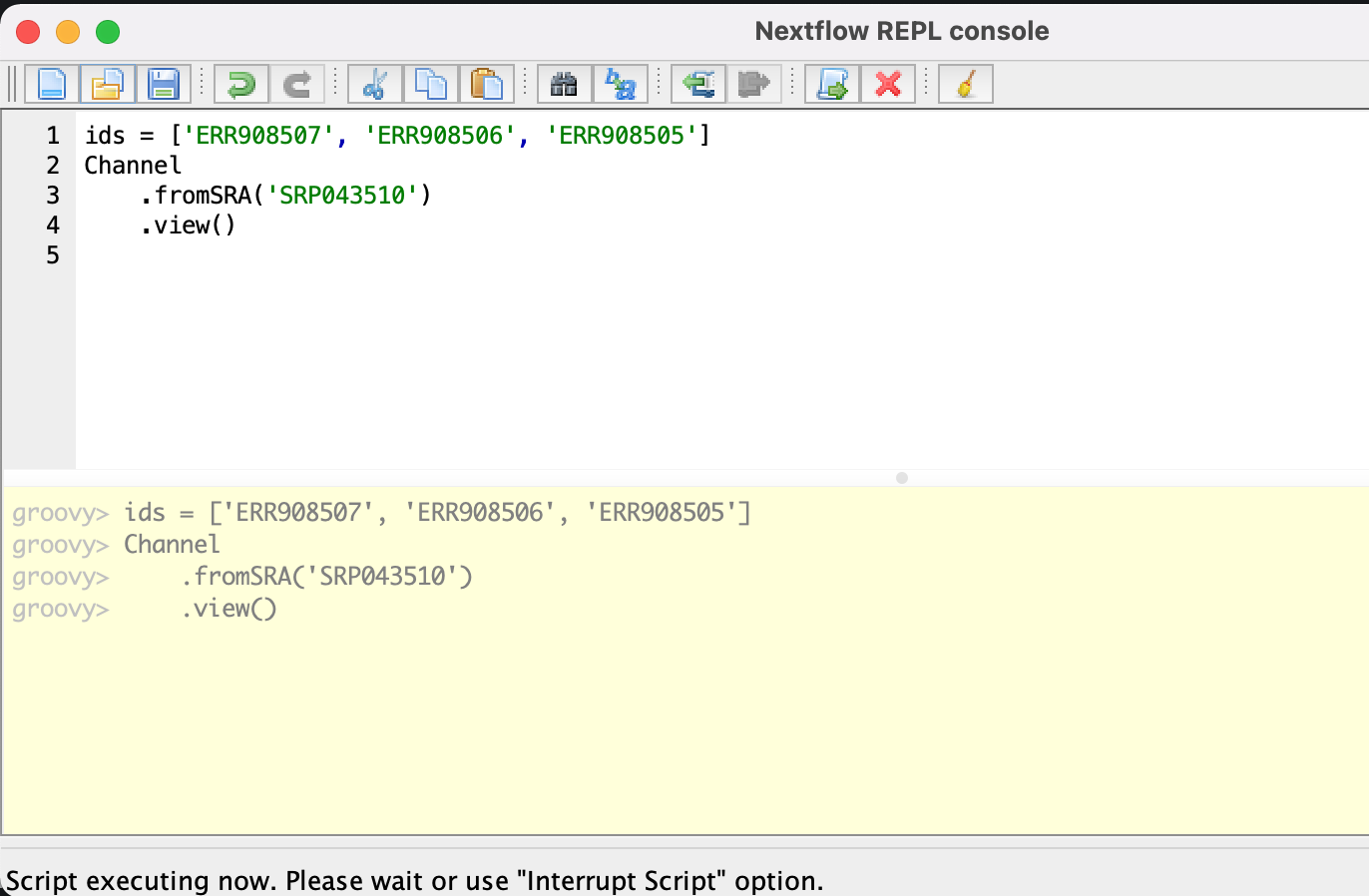Run the script toolbar icon
This screenshot has width=1369, height=896.
tap(831, 84)
